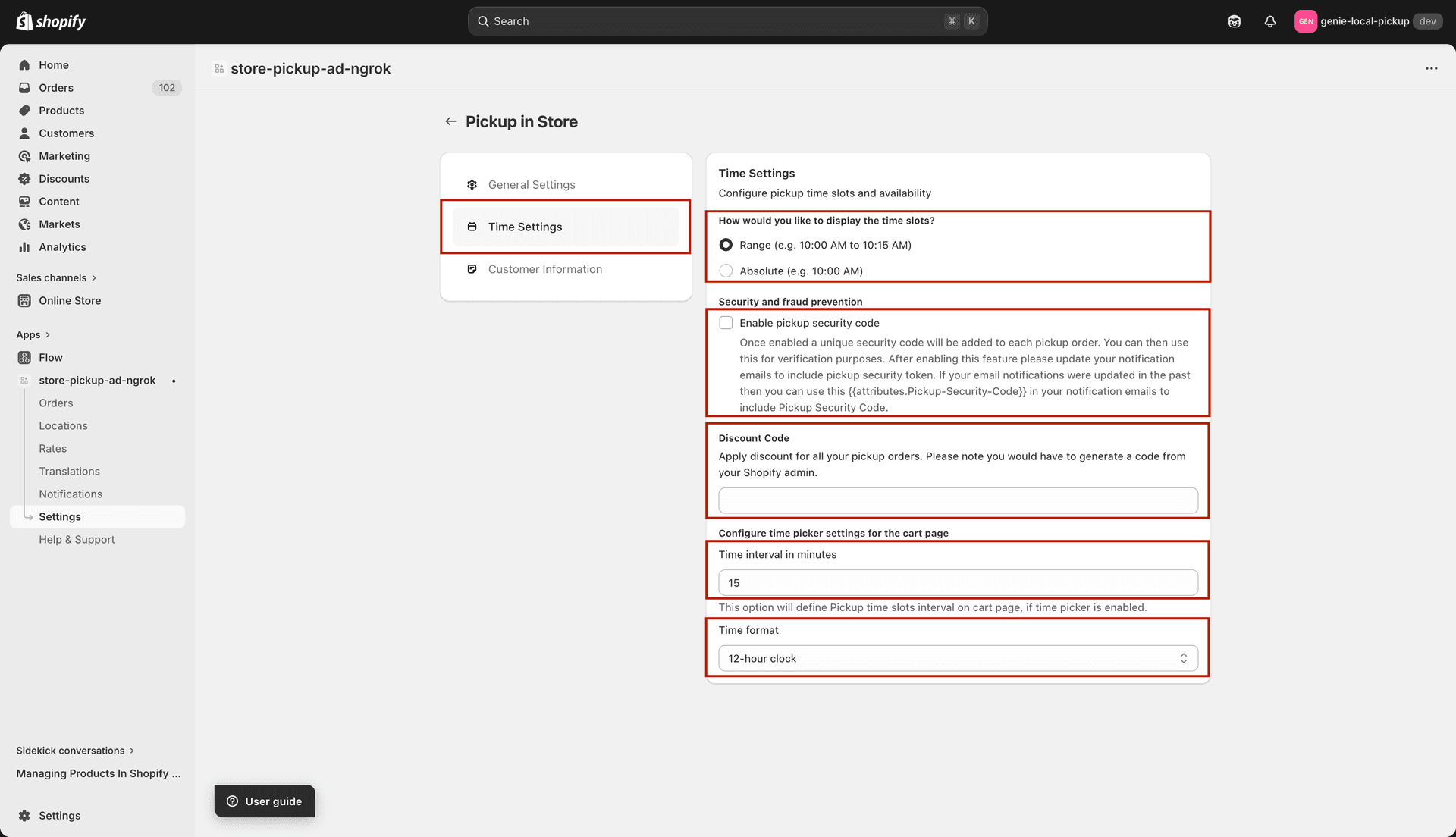Switch to the Customer Information tab
Image resolution: width=1456 pixels, height=837 pixels.
(x=544, y=269)
